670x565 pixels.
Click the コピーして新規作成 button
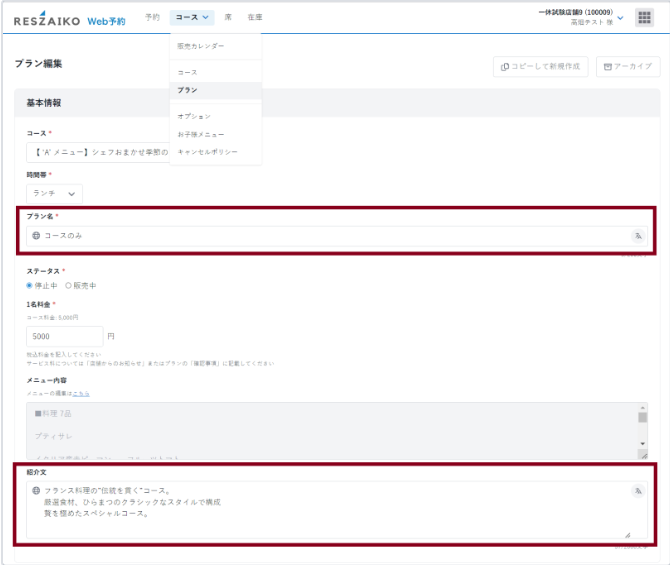point(540,66)
